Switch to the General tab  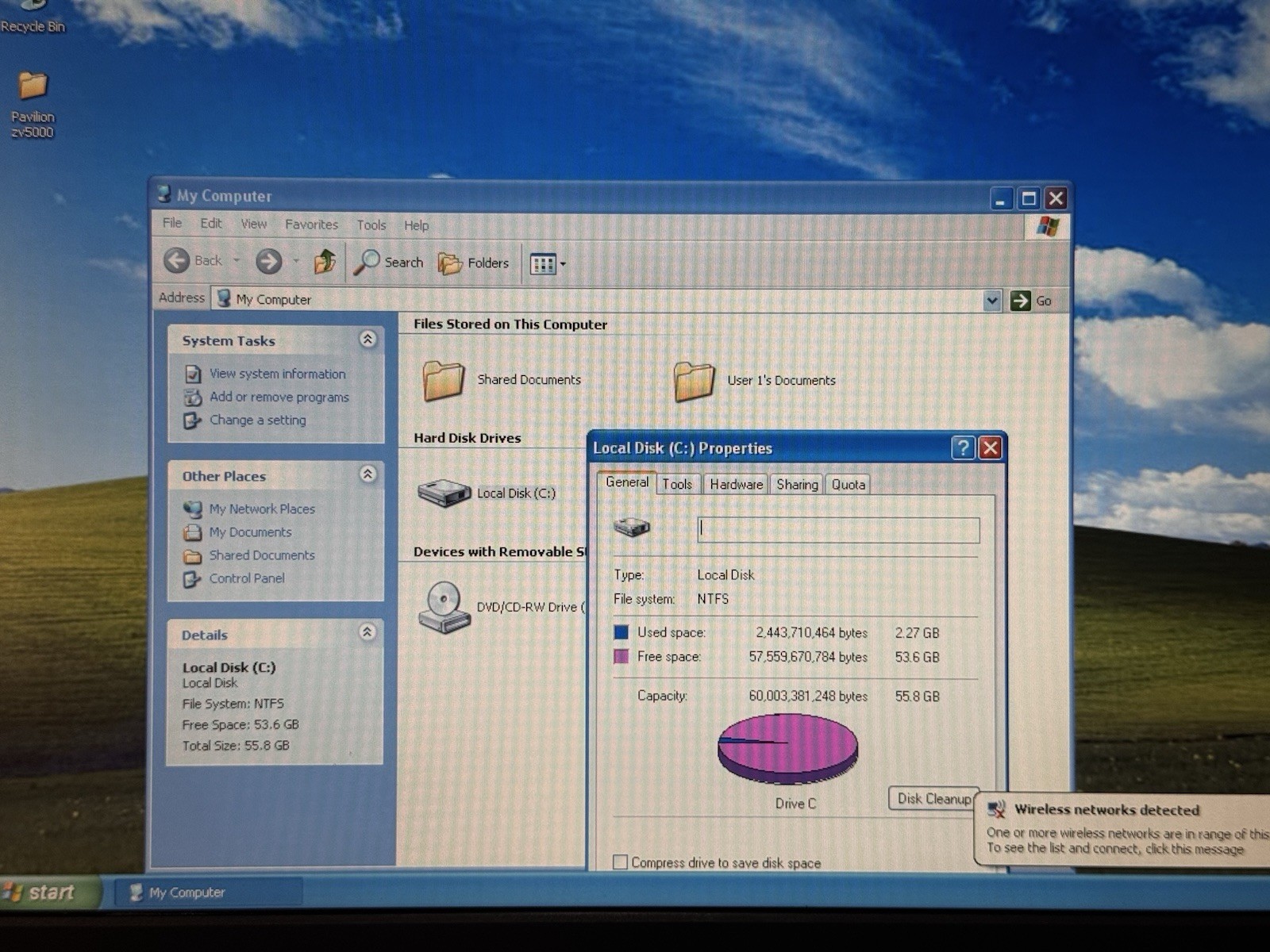tap(627, 482)
